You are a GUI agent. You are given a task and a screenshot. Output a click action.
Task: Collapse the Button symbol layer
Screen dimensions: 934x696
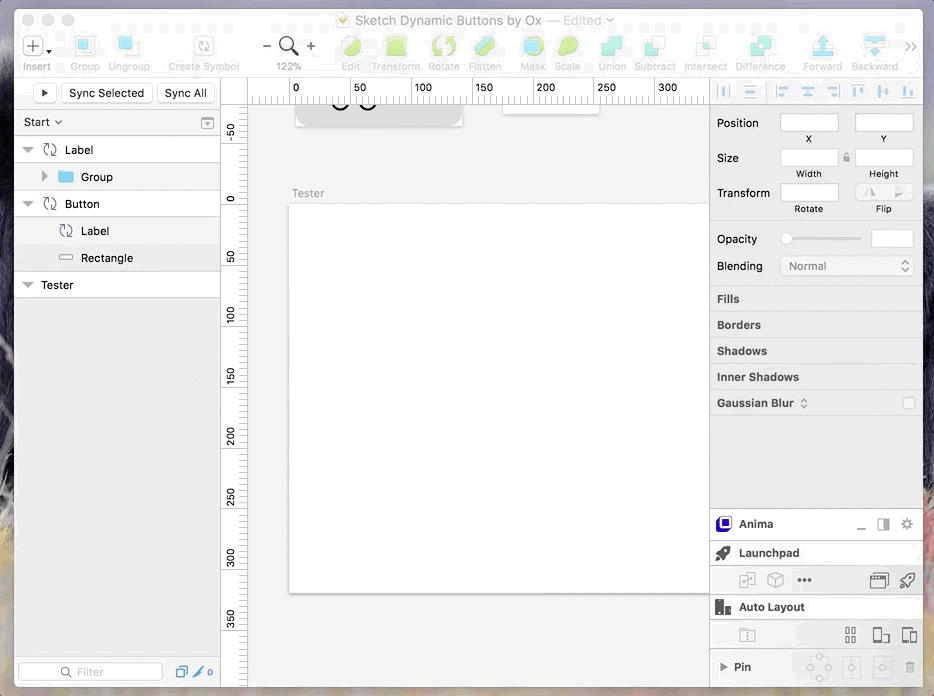point(28,204)
